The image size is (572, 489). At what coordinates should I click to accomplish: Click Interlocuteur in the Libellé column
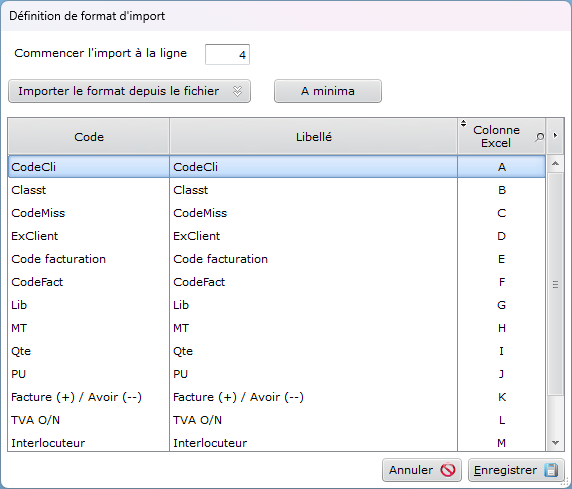[x=313, y=442]
